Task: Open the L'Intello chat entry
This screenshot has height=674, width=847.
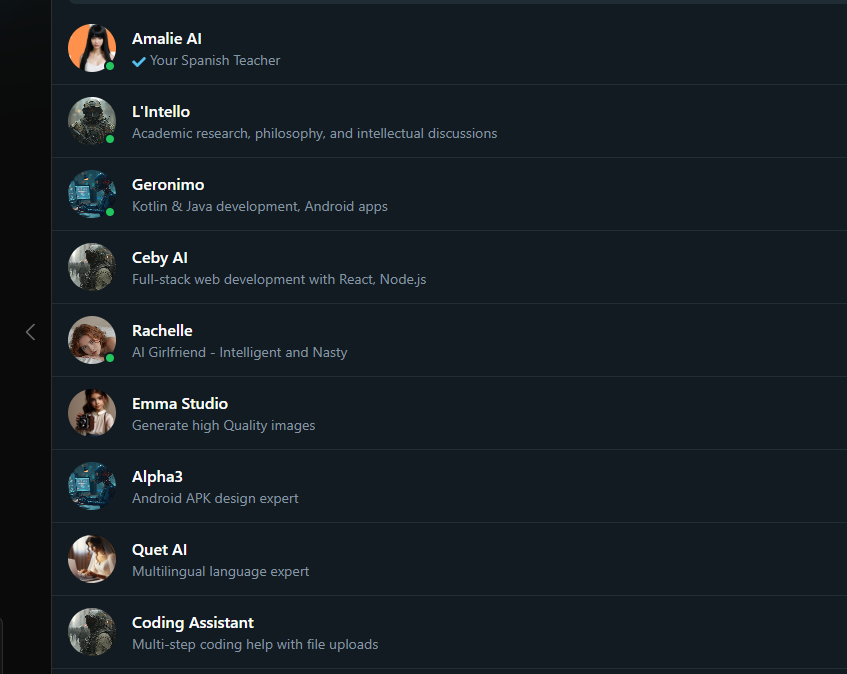Action: [449, 121]
